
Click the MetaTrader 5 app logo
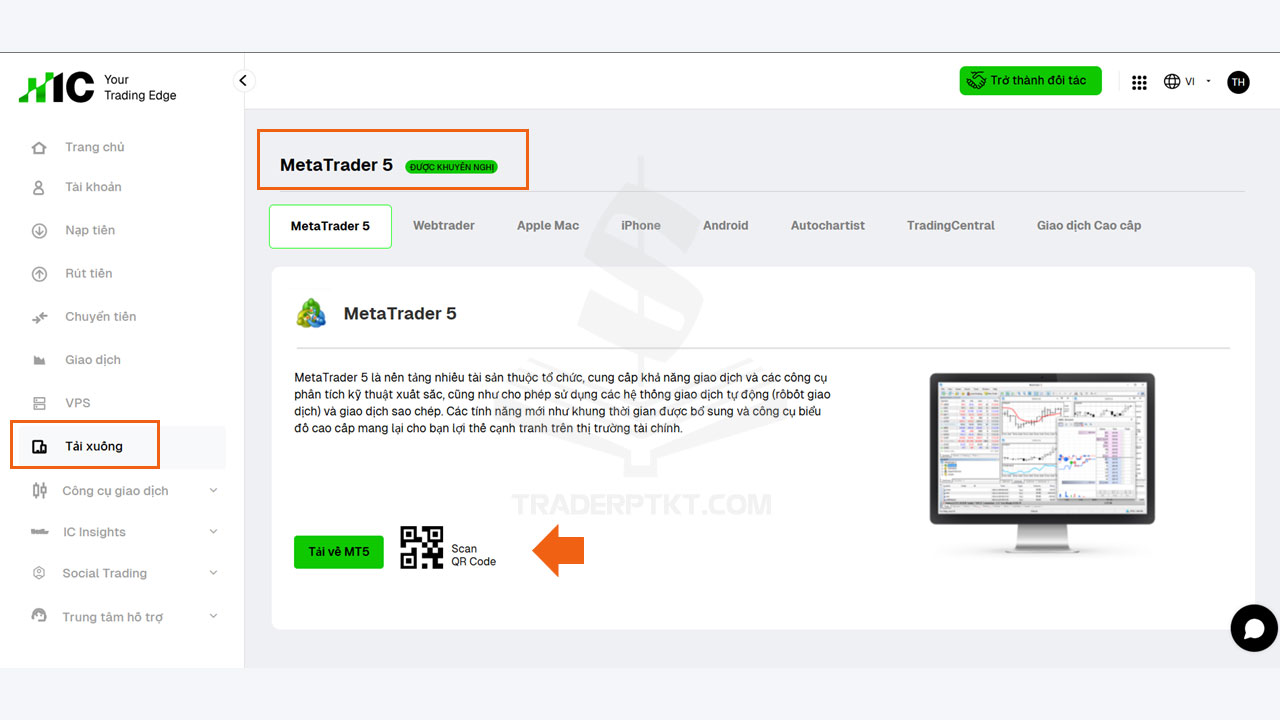(x=311, y=313)
